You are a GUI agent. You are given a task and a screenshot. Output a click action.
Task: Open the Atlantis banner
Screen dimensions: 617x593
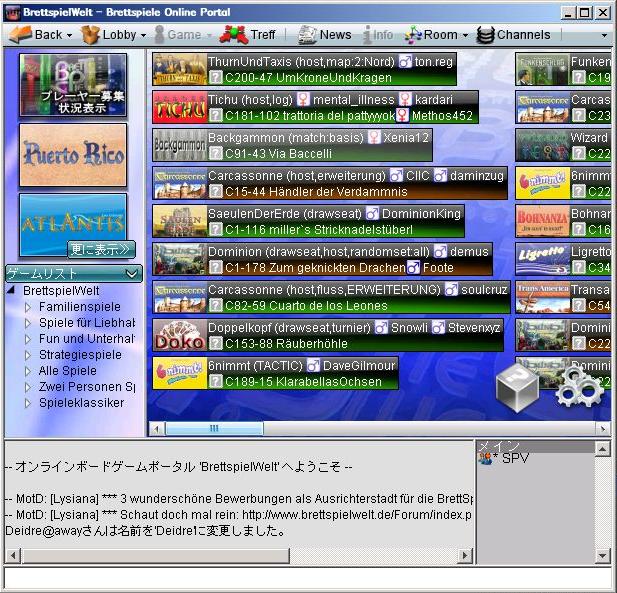tap(73, 224)
